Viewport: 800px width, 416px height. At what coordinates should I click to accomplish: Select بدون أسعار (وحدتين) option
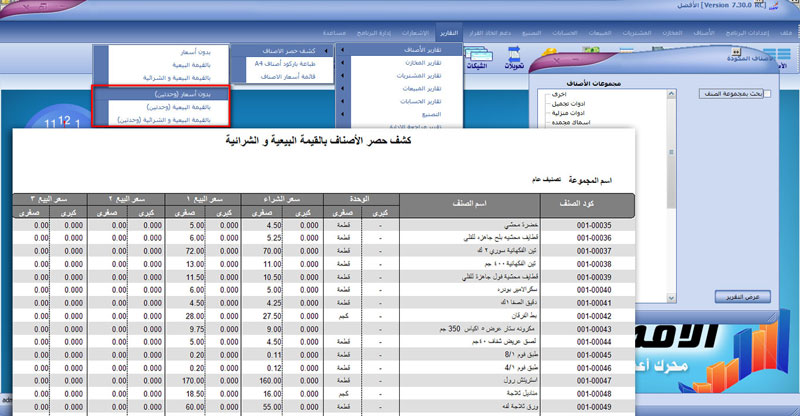[161, 94]
